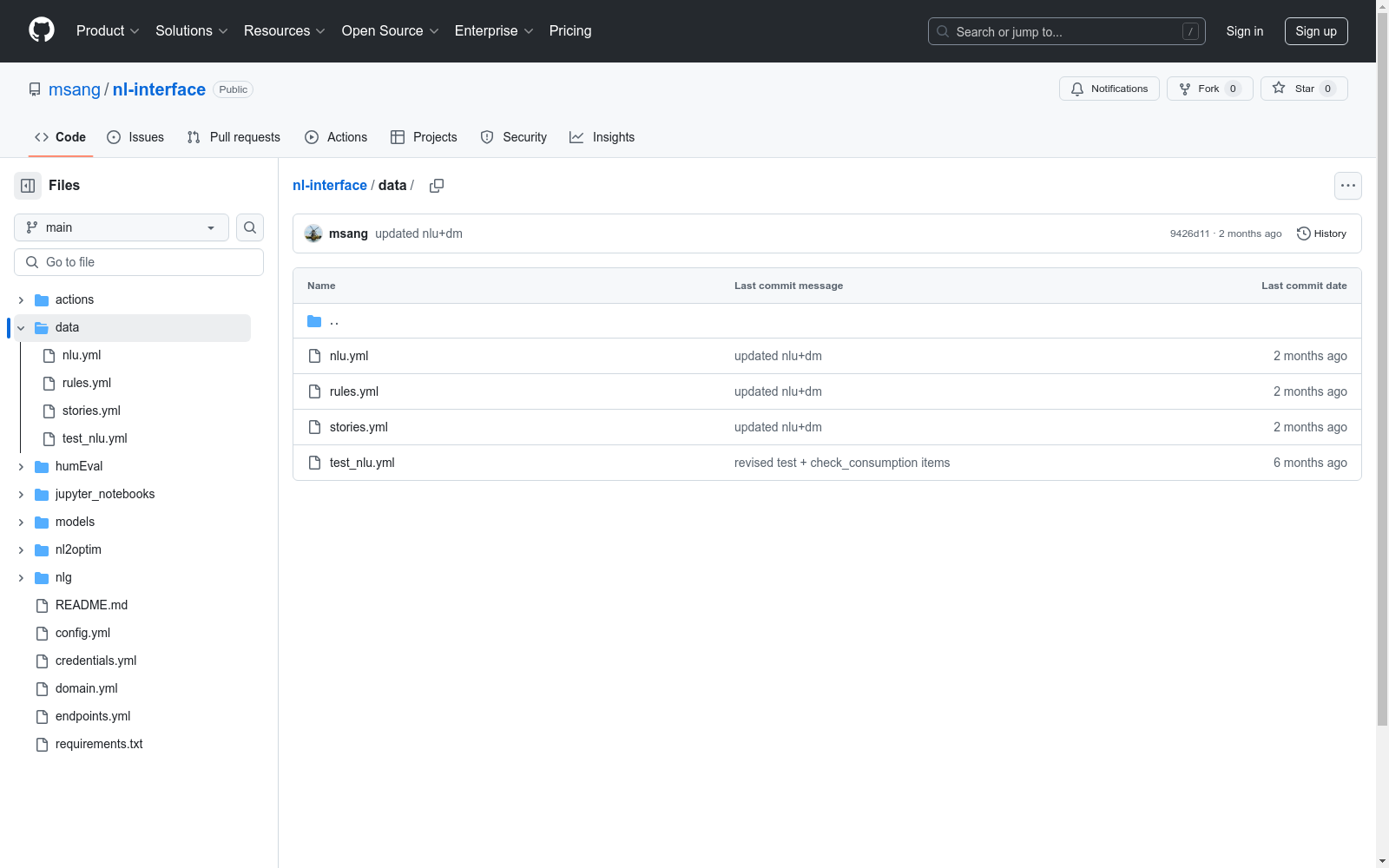Click the test_nlu.yml file icon in table
This screenshot has width=1389, height=868.
pyautogui.click(x=315, y=463)
